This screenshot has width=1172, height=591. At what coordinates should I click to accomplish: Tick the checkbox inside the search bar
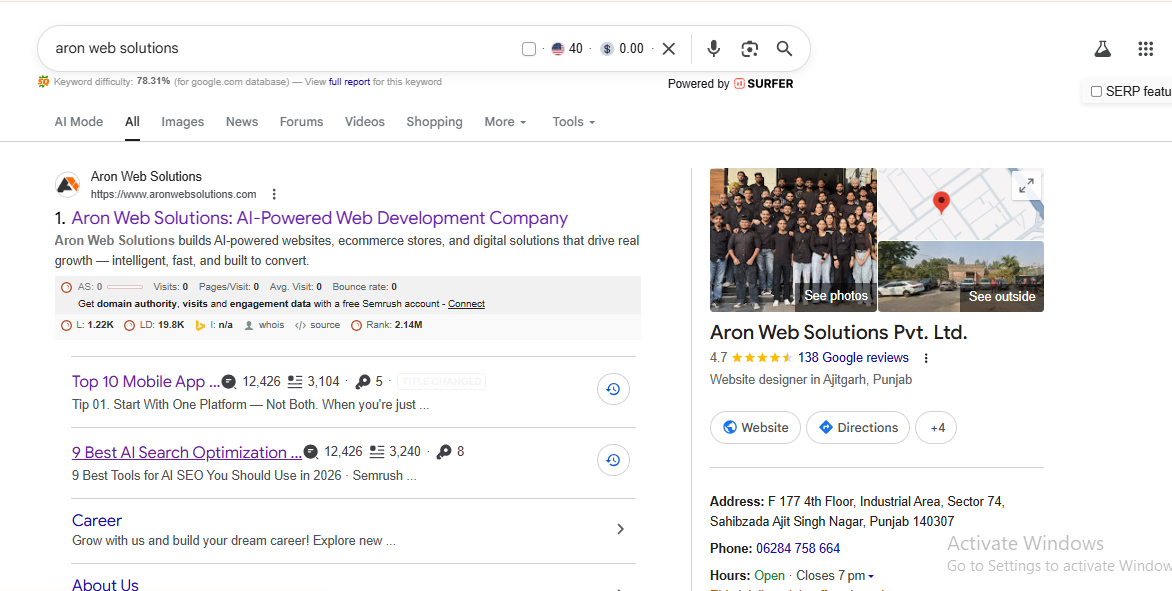click(x=528, y=49)
